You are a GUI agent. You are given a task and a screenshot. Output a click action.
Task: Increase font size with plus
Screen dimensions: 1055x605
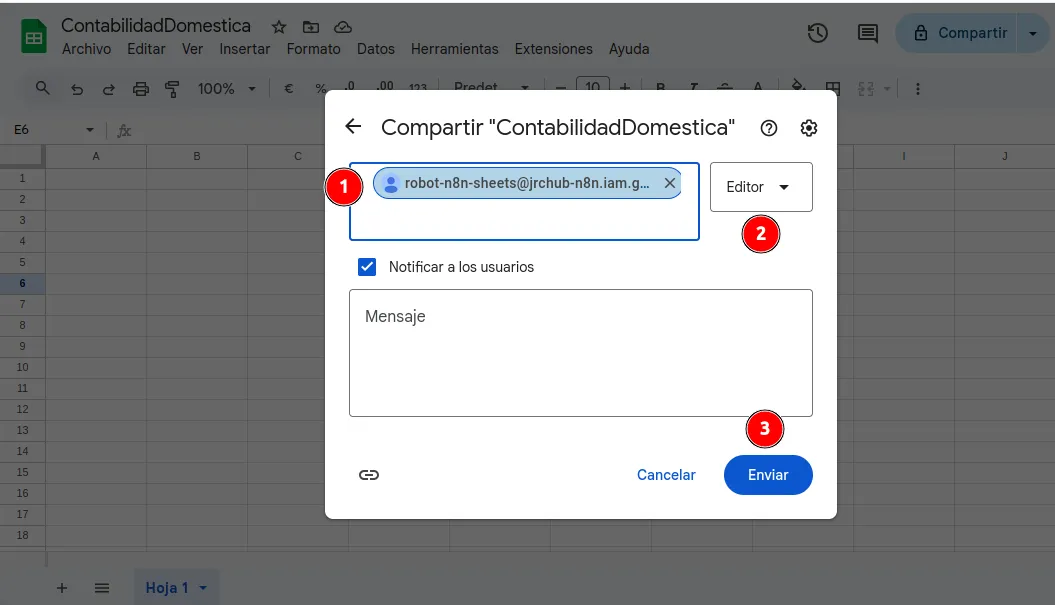pyautogui.click(x=624, y=87)
